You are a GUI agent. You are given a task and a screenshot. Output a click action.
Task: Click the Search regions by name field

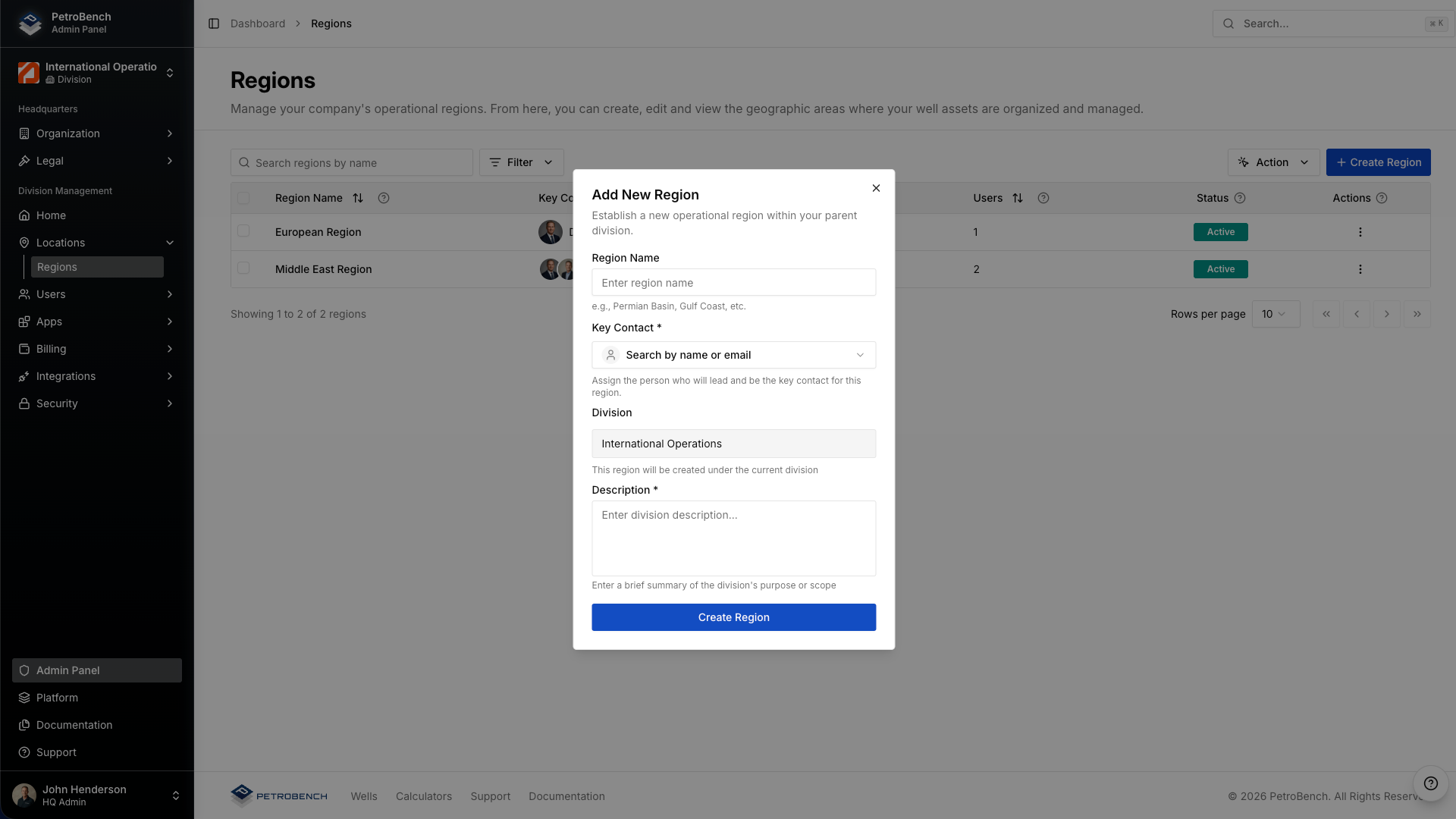pos(352,162)
